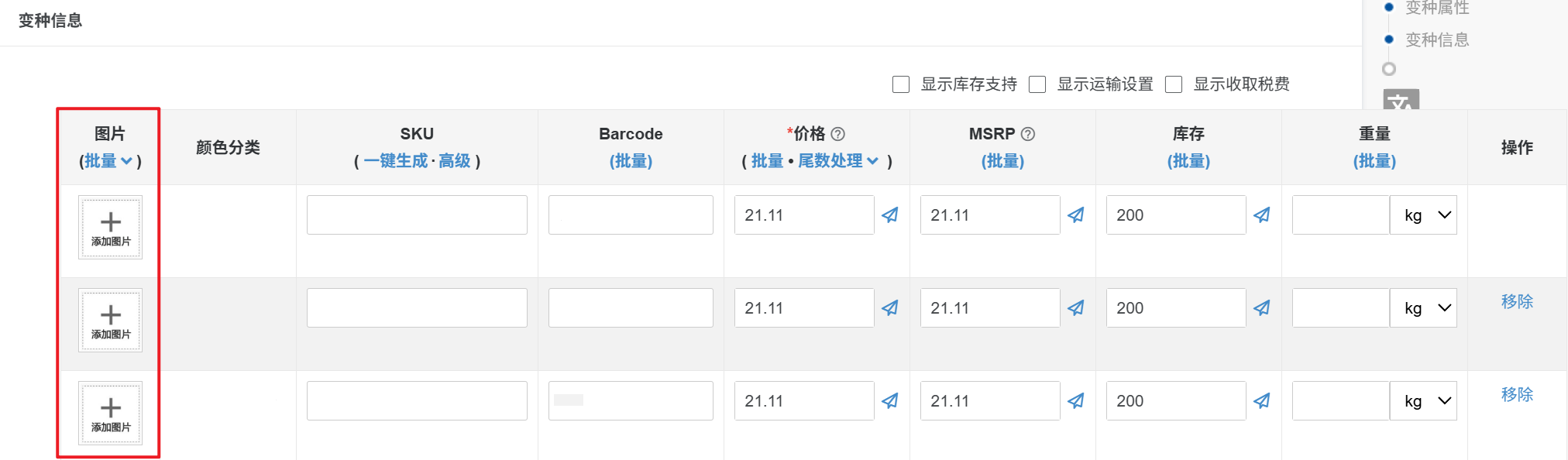Click 移除 on the second variant row

click(x=1517, y=301)
